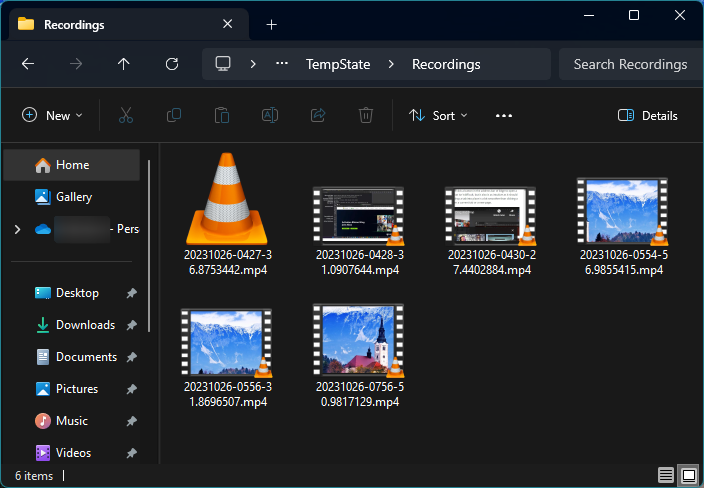Click pin icon beside Documents

(x=132, y=357)
